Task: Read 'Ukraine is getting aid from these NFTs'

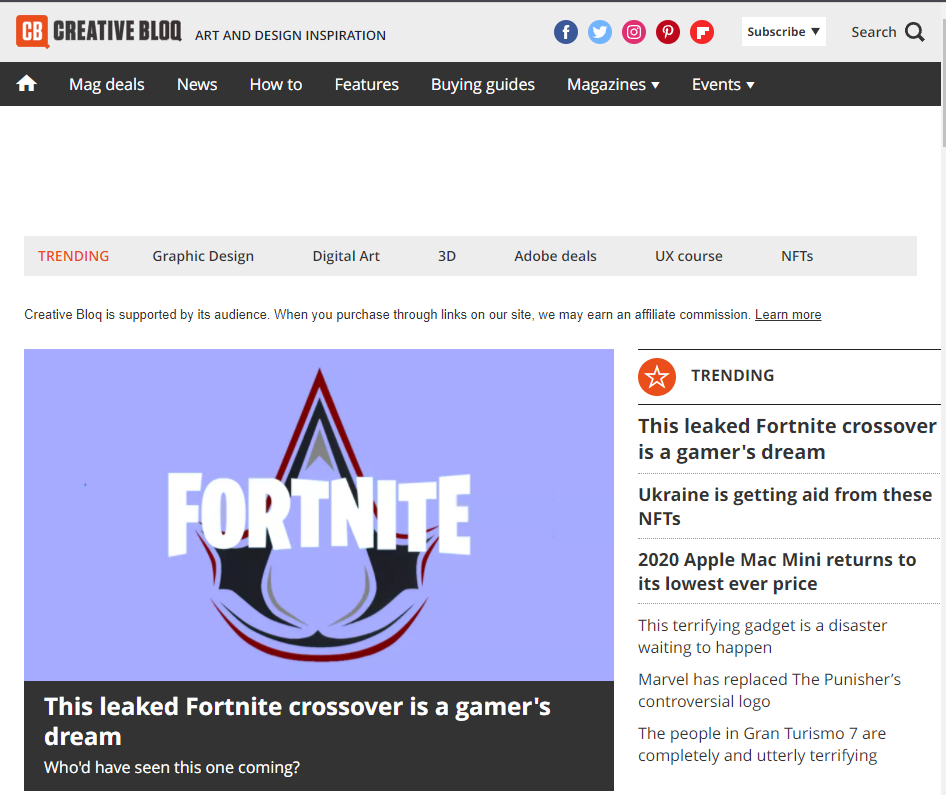Action: tap(786, 507)
